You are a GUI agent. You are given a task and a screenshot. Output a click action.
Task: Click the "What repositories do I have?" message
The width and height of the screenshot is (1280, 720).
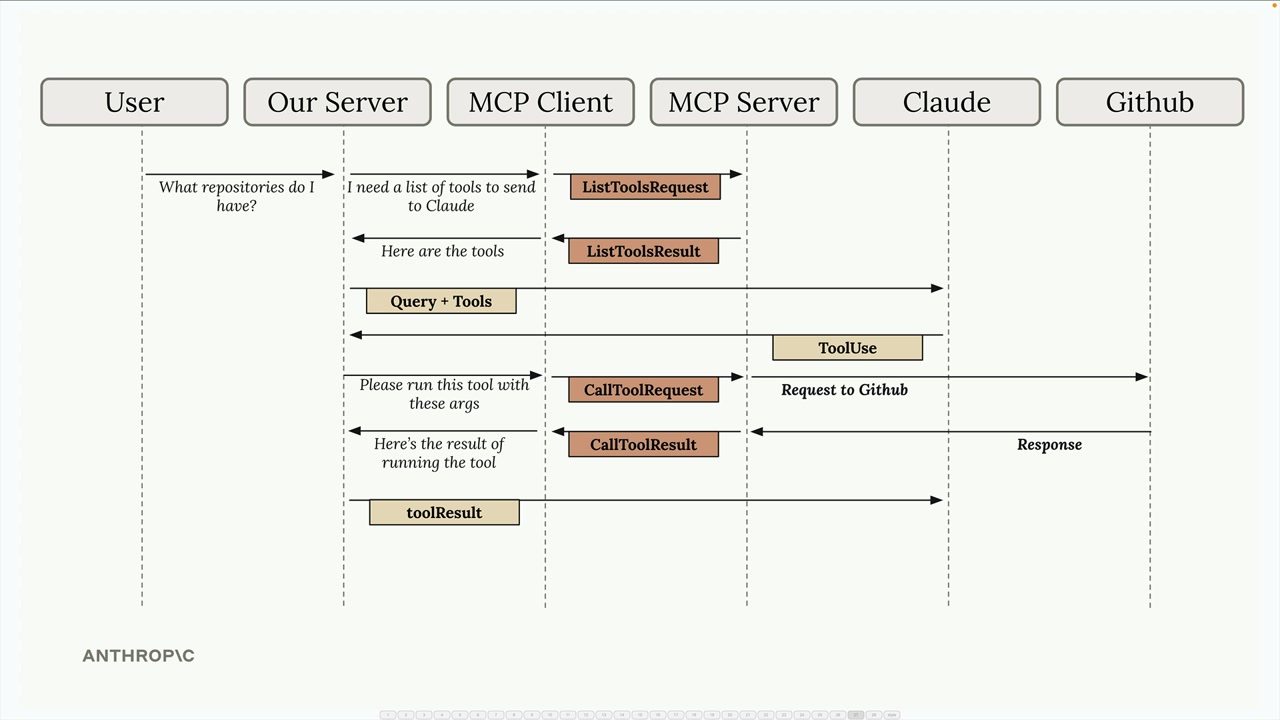point(236,196)
